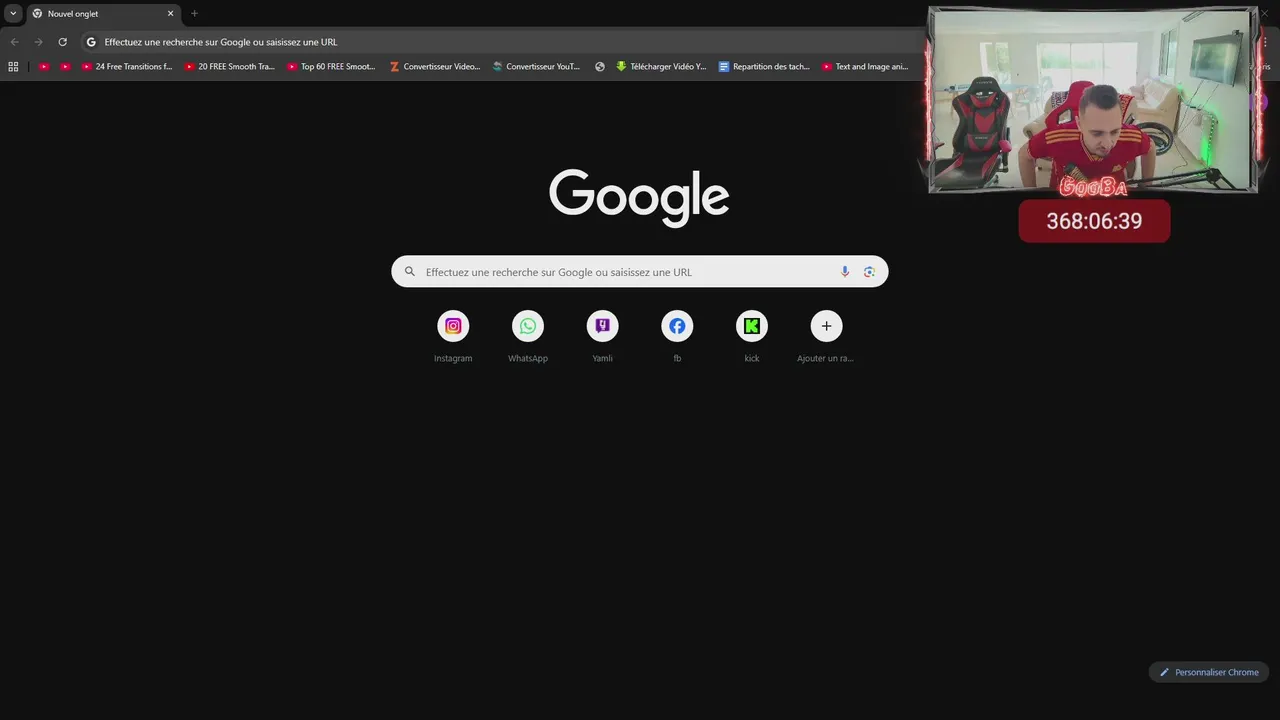Search by image with Google Lens icon
This screenshot has width=1280, height=720.
tap(869, 272)
